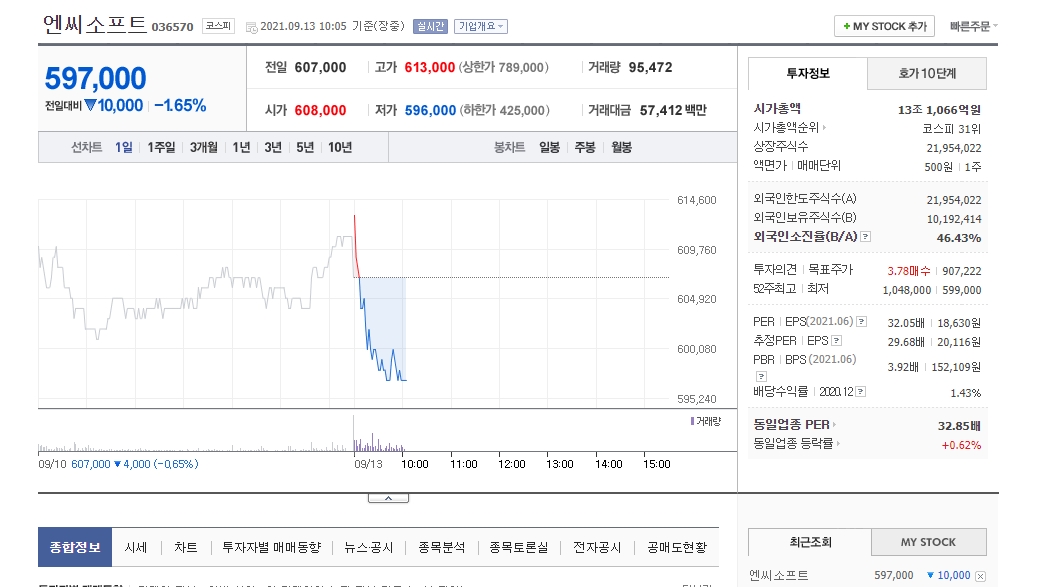Click the help icon next to 추정PER EPS

click(838, 341)
